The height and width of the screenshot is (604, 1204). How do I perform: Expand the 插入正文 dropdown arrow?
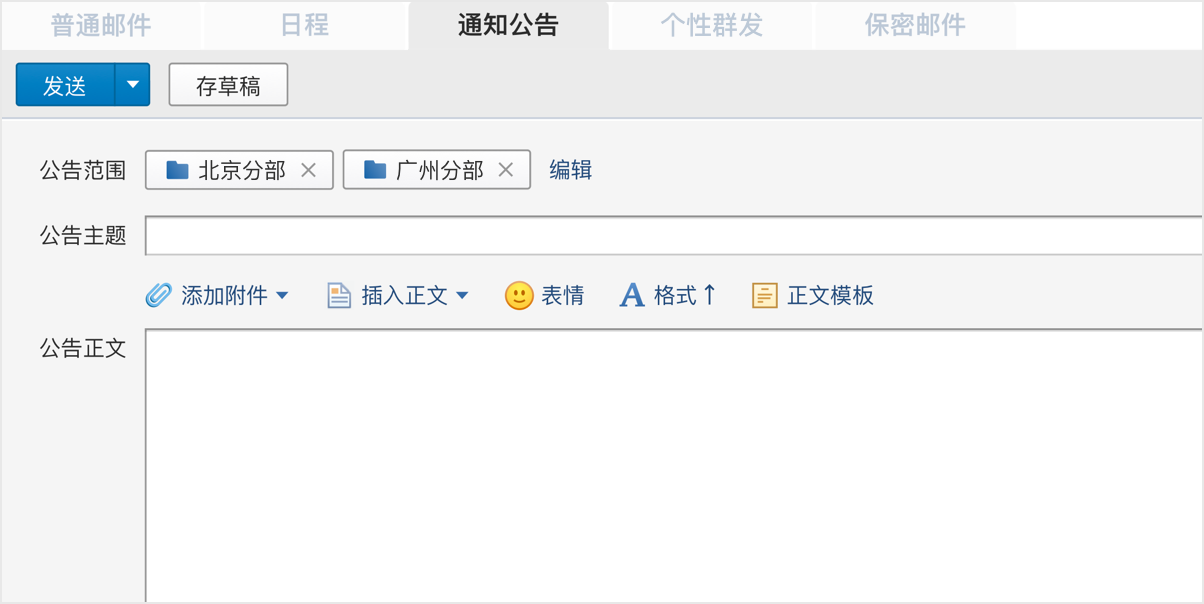pyautogui.click(x=462, y=295)
